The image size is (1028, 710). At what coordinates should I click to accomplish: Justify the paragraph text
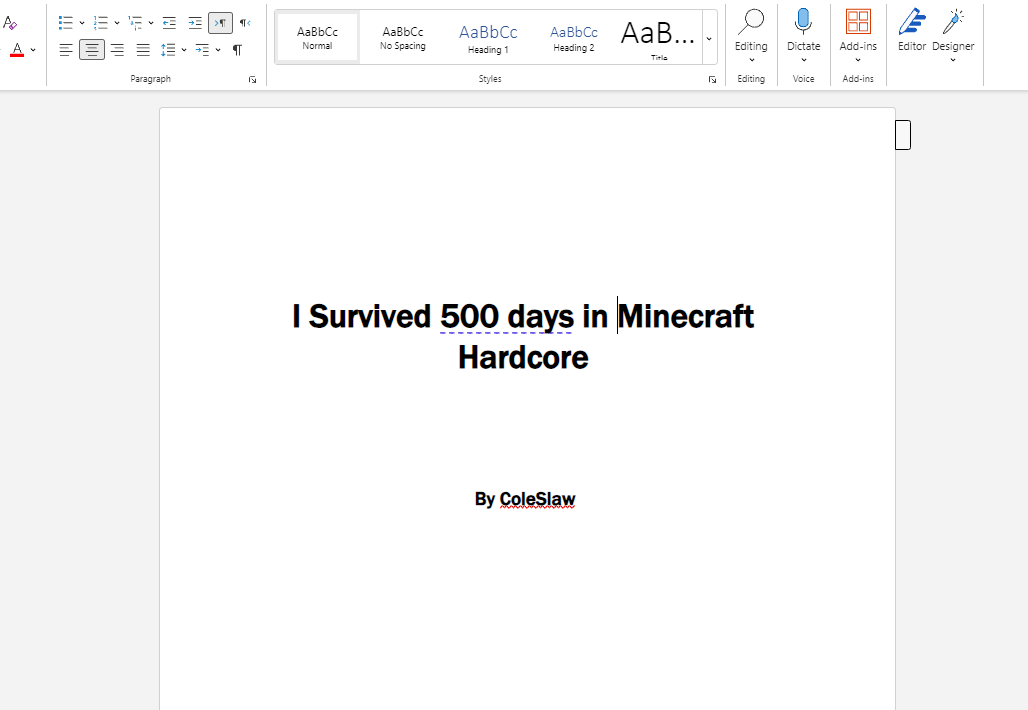click(143, 50)
